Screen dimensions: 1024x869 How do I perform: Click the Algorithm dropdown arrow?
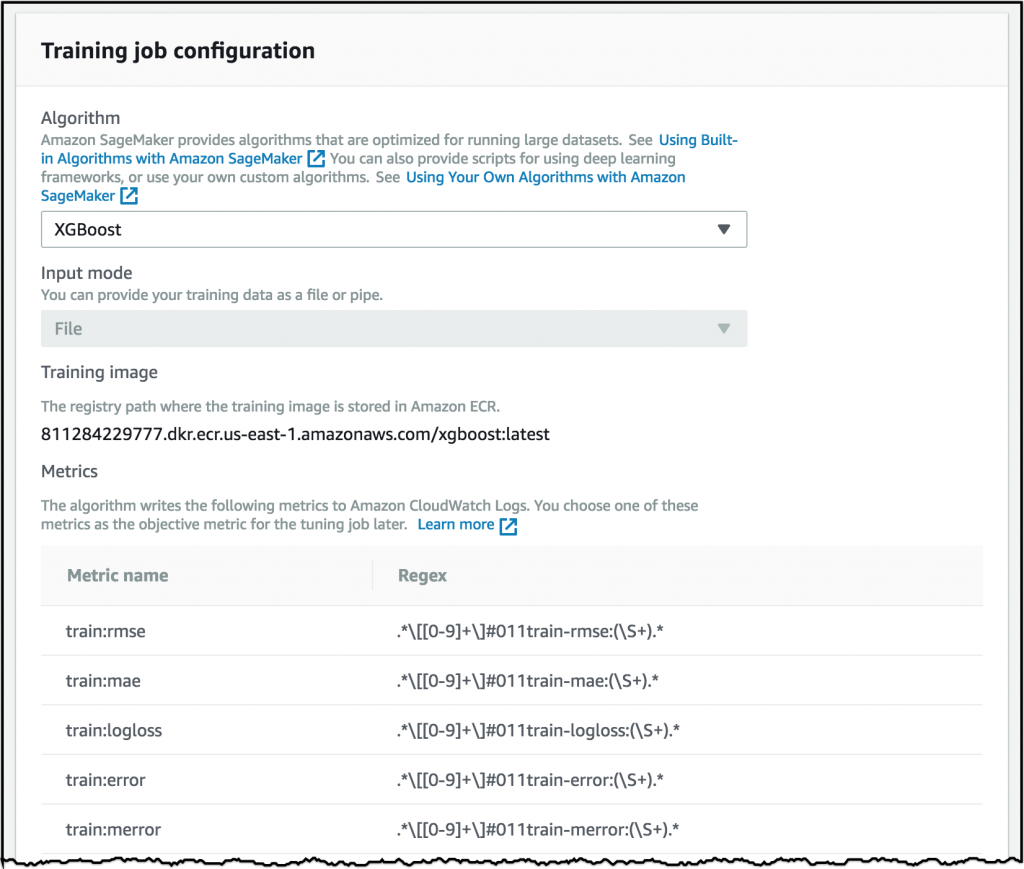[724, 229]
